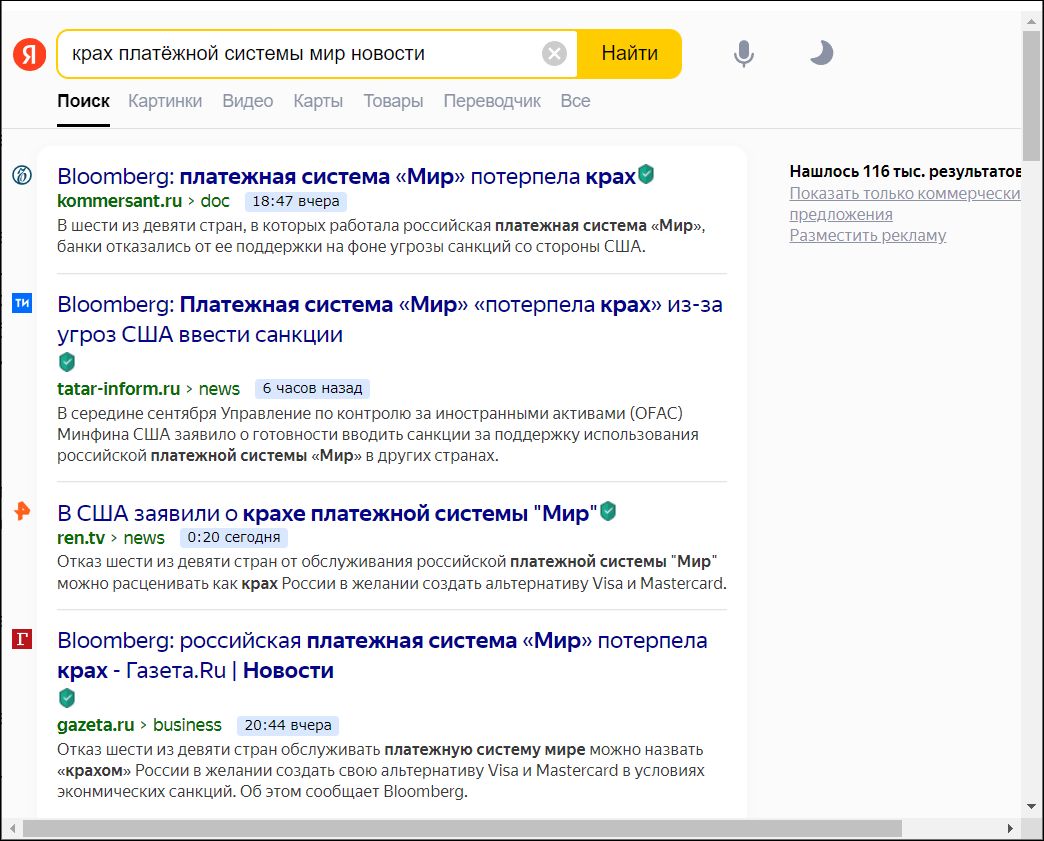Open the Все services menu
Image resolution: width=1044 pixels, height=841 pixels.
[575, 101]
